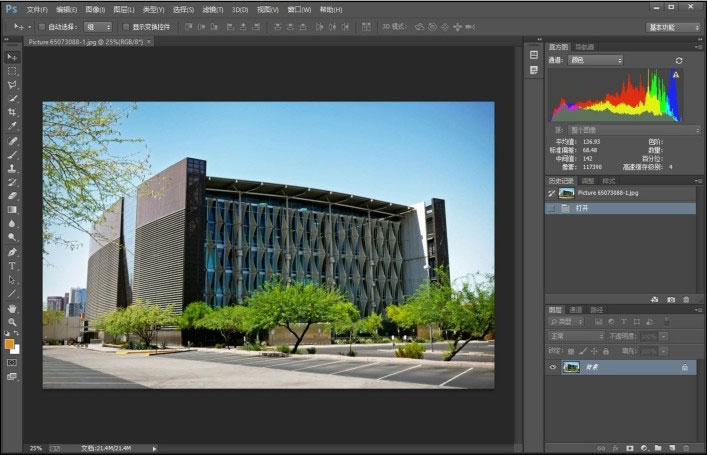
Task: Switch to the 导航器 Navigator tab
Action: [x=585, y=47]
